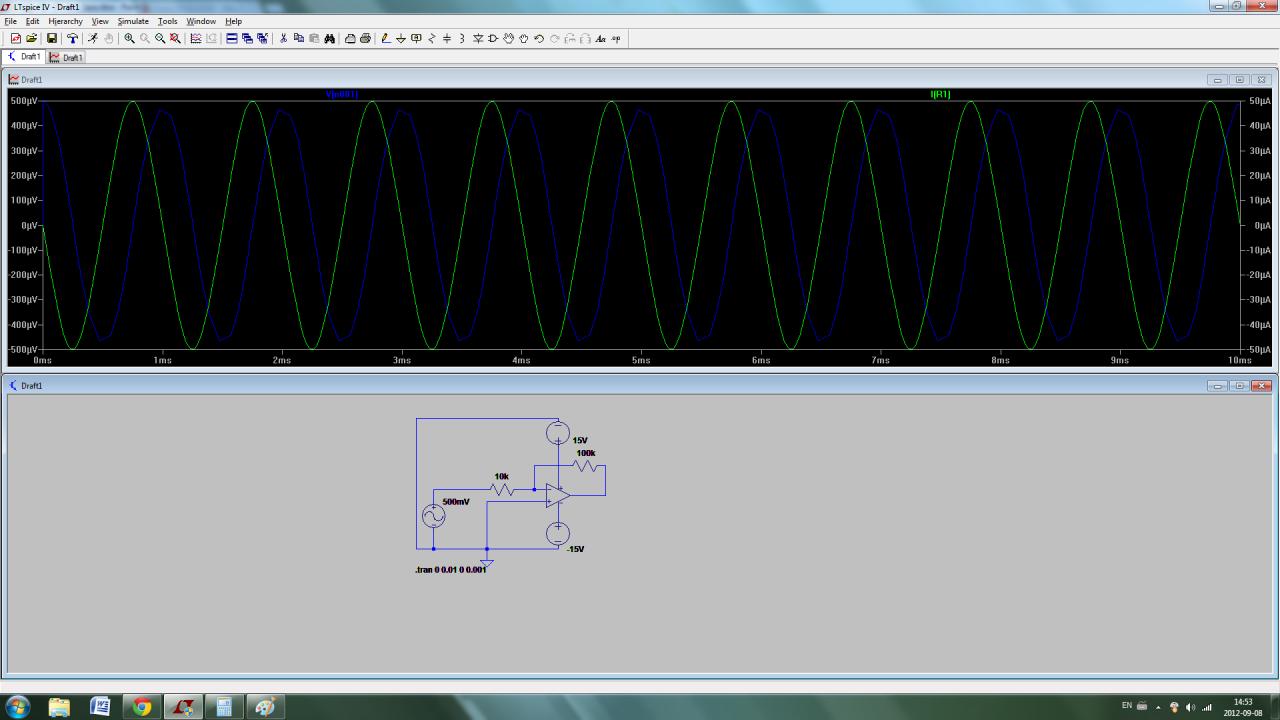
Task: Open Google Chrome from the taskbar
Action: pyautogui.click(x=142, y=707)
